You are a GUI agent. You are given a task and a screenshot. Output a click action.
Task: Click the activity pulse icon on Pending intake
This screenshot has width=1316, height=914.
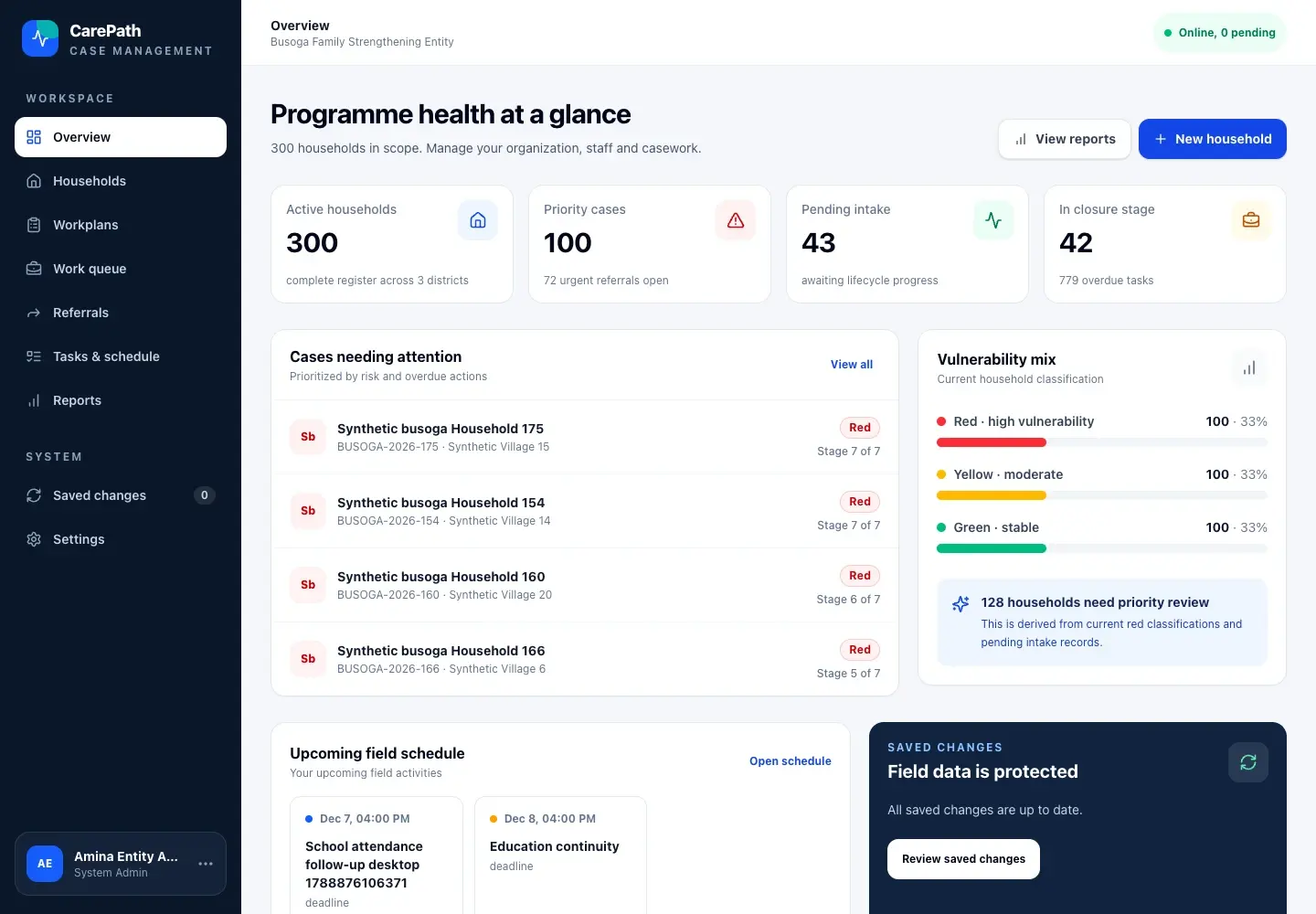click(x=993, y=220)
